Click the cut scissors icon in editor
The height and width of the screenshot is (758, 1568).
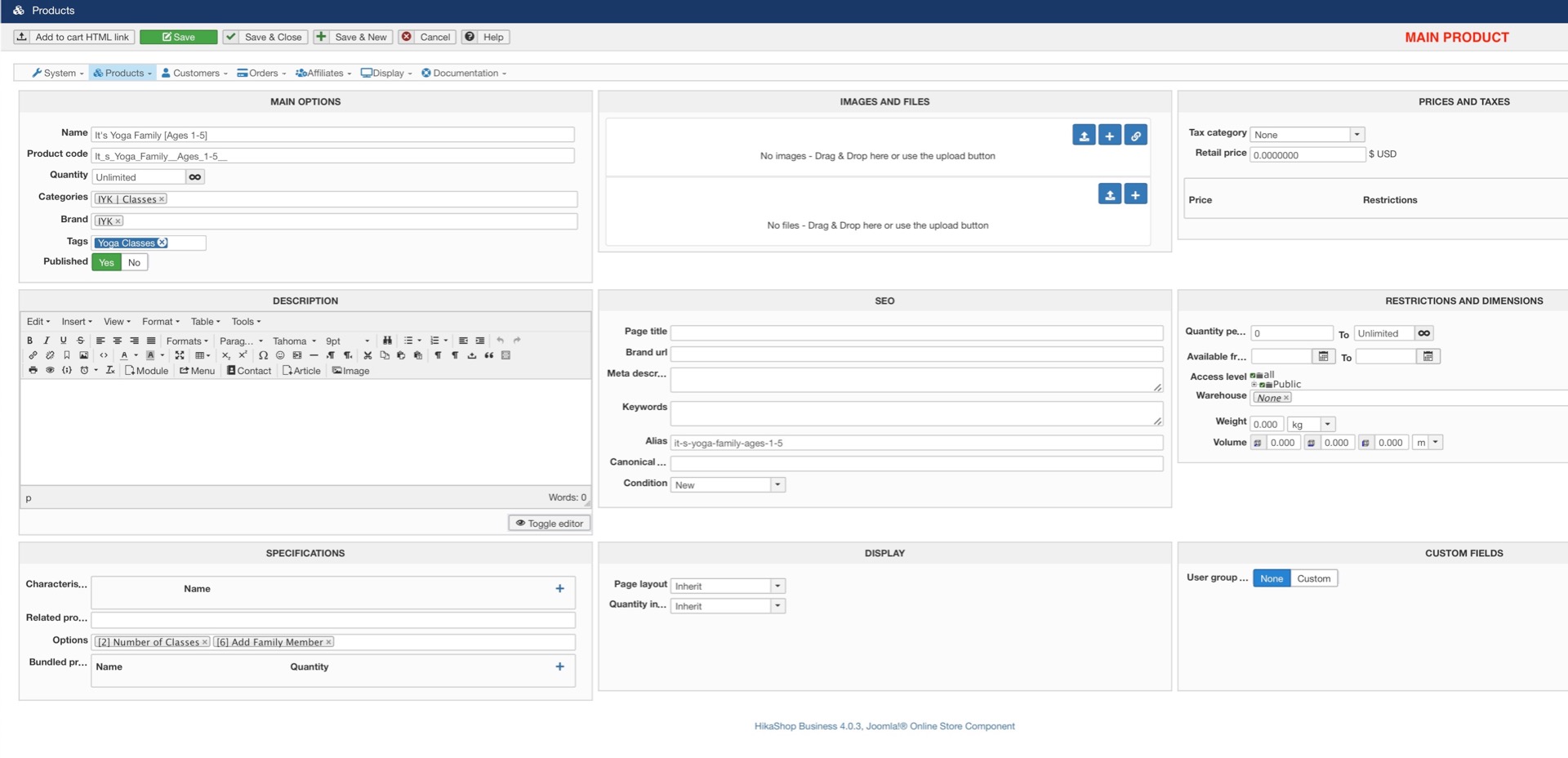(x=367, y=355)
